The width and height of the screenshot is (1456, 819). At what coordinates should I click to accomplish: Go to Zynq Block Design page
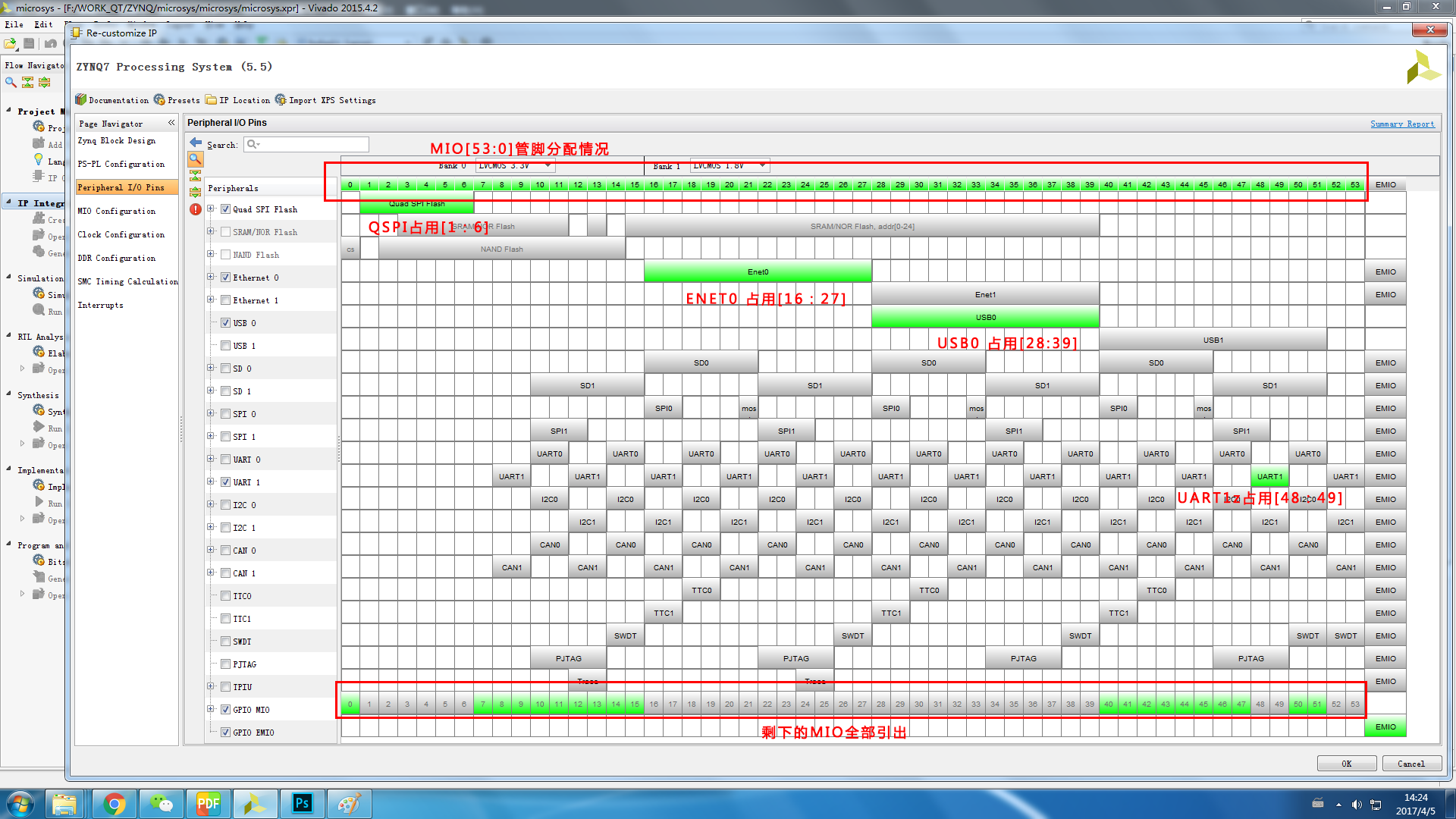pos(117,141)
